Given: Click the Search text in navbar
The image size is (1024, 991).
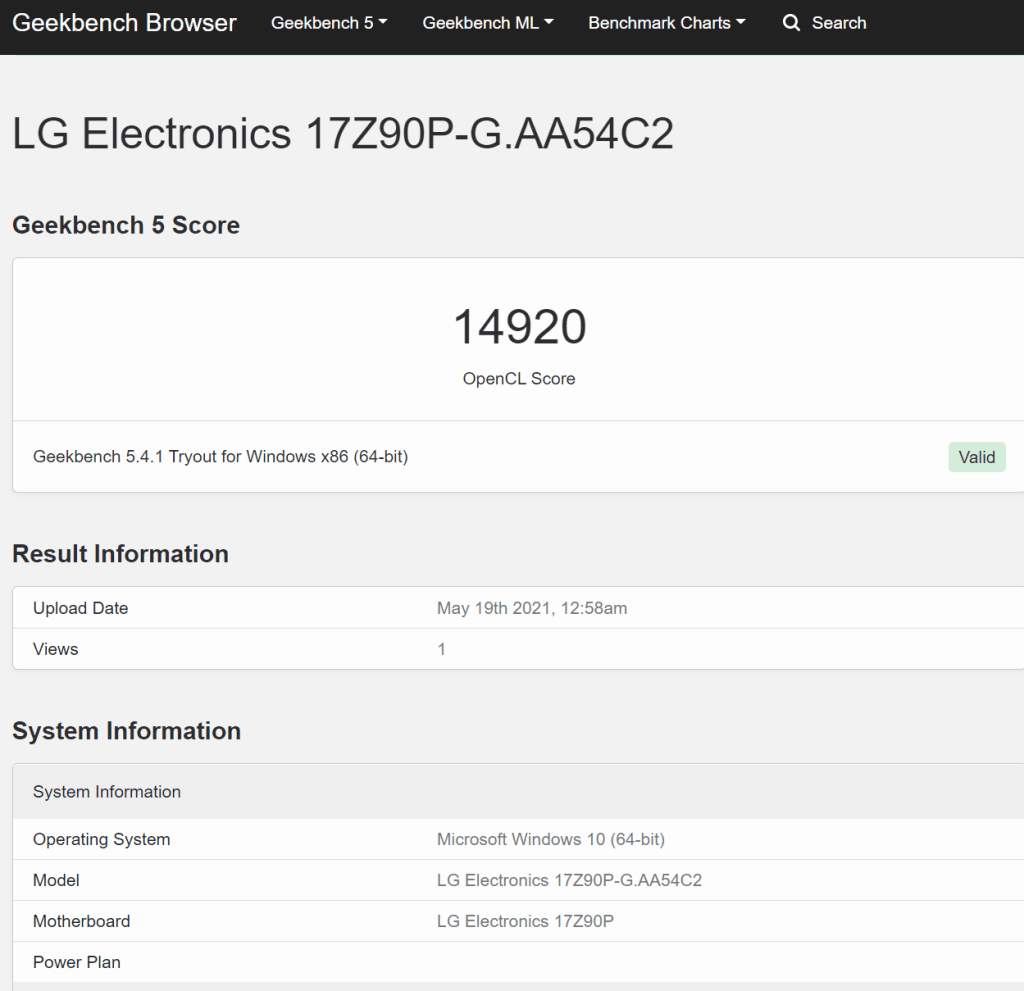Looking at the screenshot, I should point(838,23).
